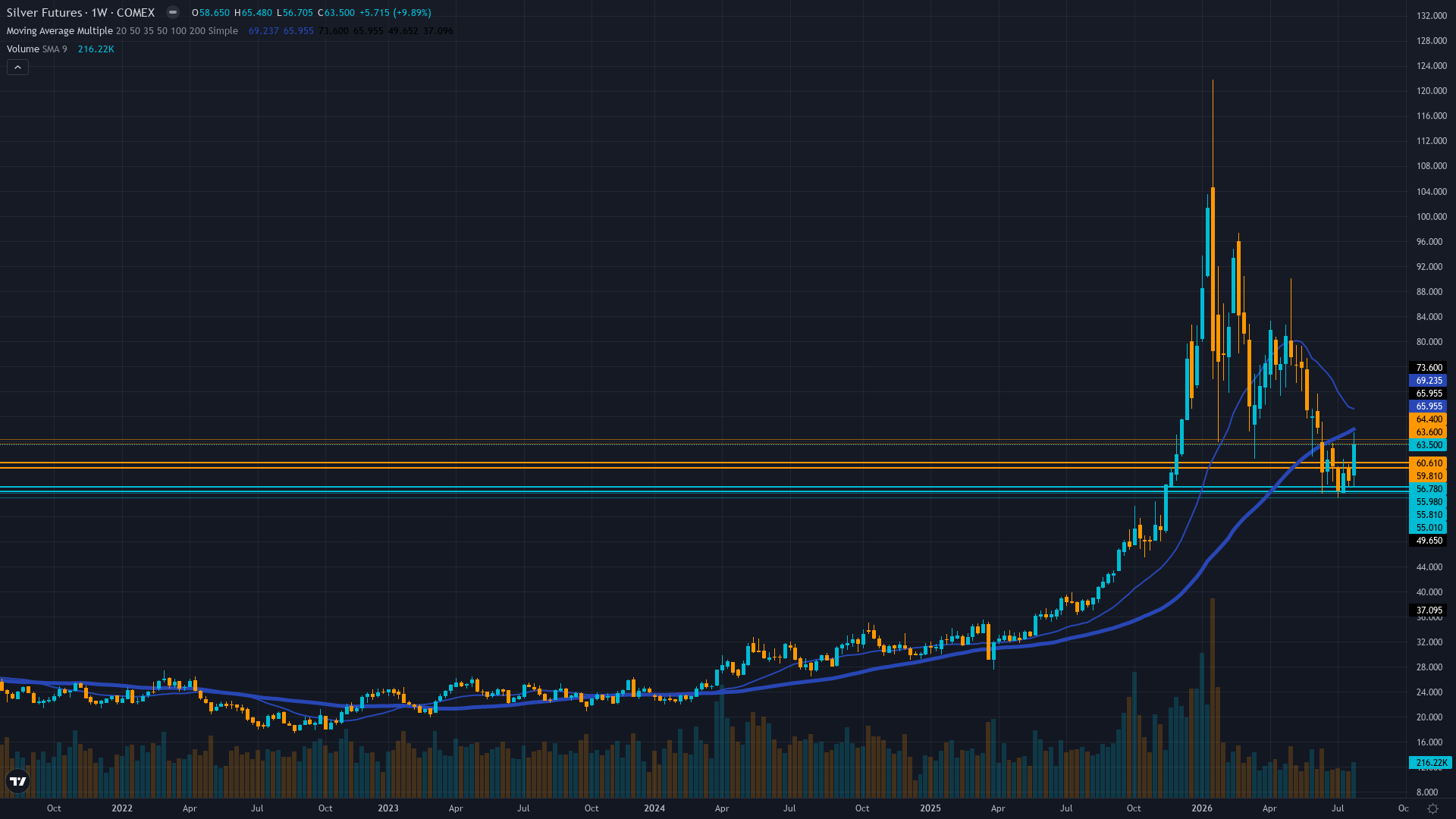Click the 73.600 price label on the price axis
This screenshot has width=1456, height=819.
1429,368
